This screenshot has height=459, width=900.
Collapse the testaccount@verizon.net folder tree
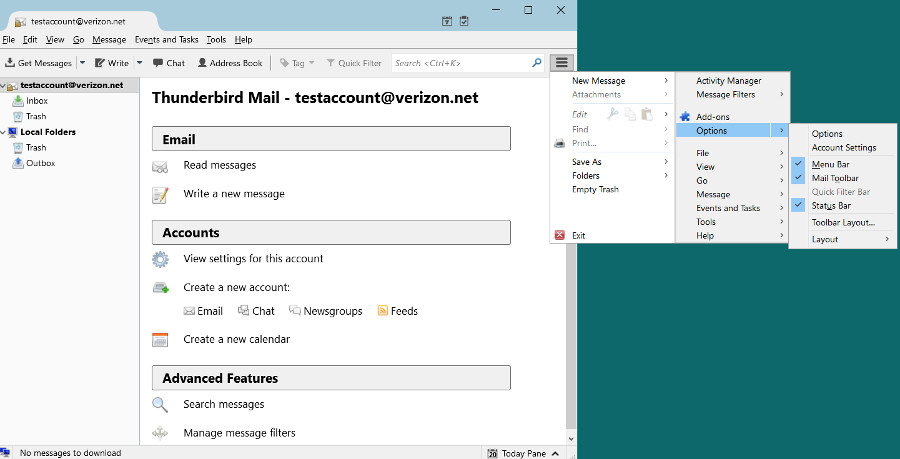(3, 85)
